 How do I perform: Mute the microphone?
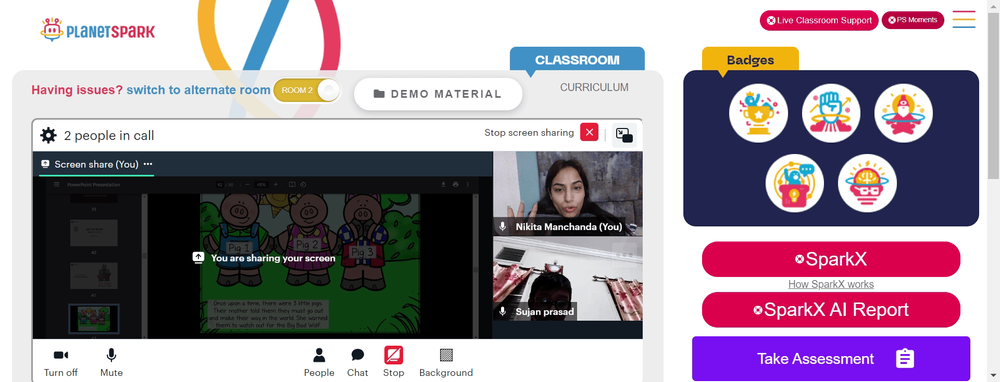111,362
